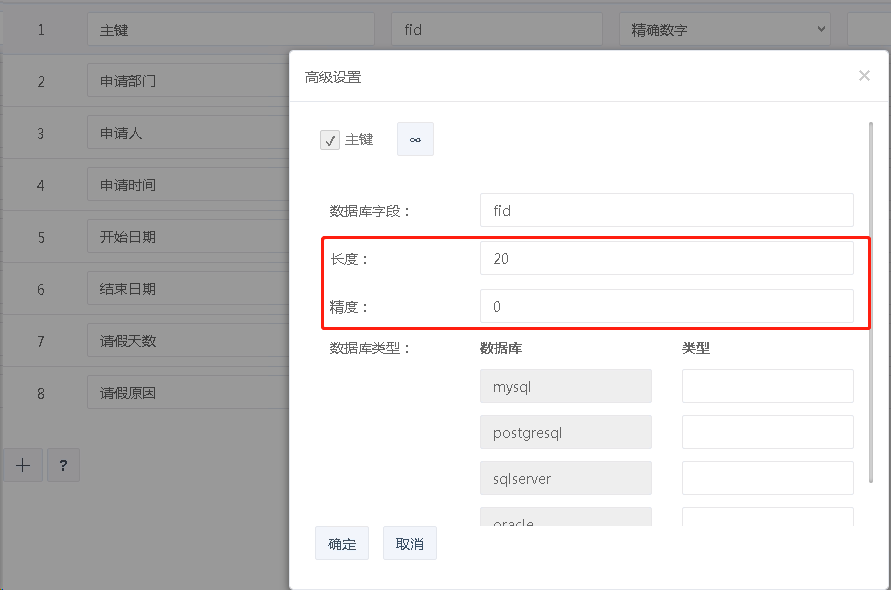Click the 数据库字段 input field
Screen dimensions: 891x590
pos(666,211)
